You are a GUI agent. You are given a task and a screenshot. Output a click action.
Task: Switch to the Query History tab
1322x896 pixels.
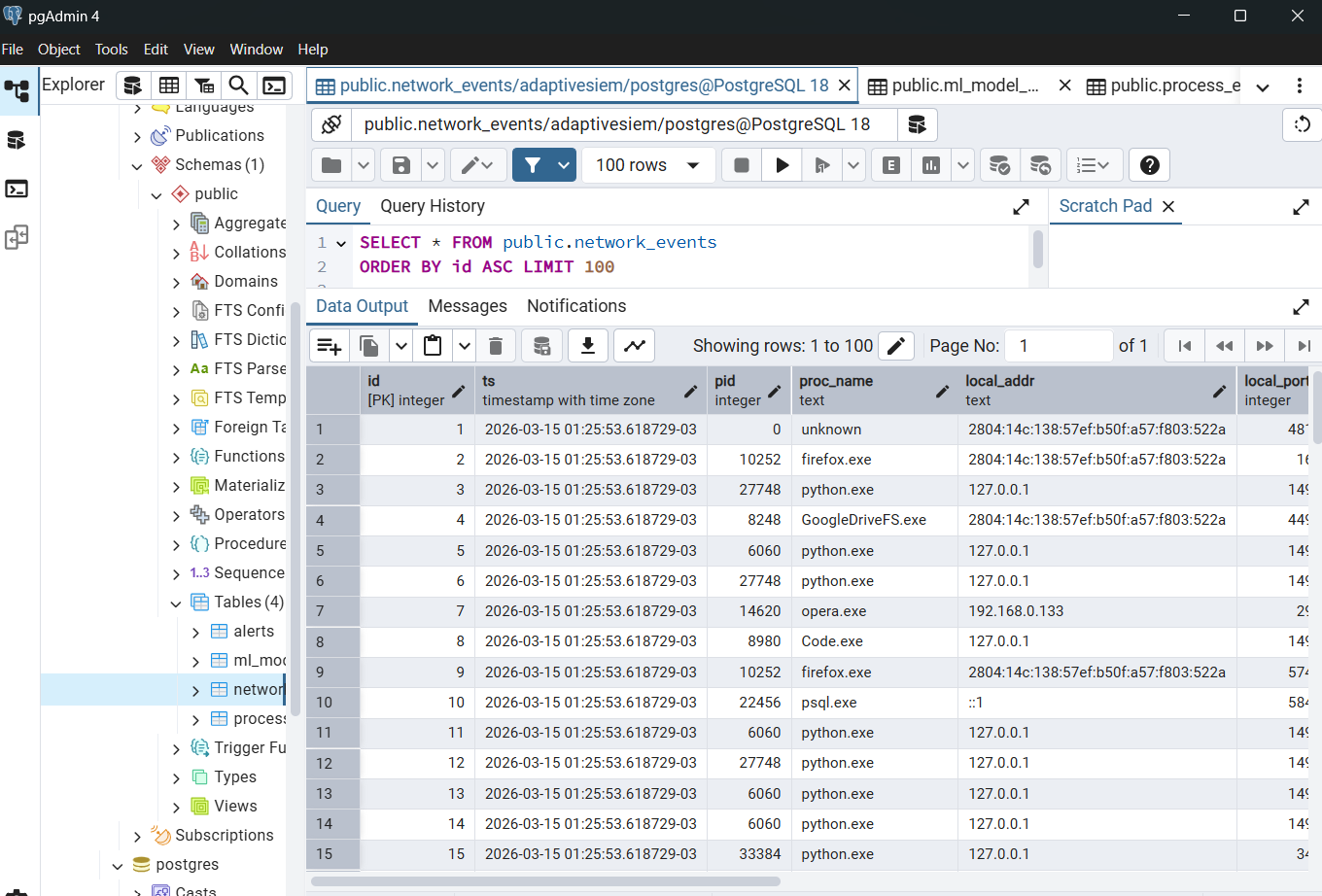[433, 206]
